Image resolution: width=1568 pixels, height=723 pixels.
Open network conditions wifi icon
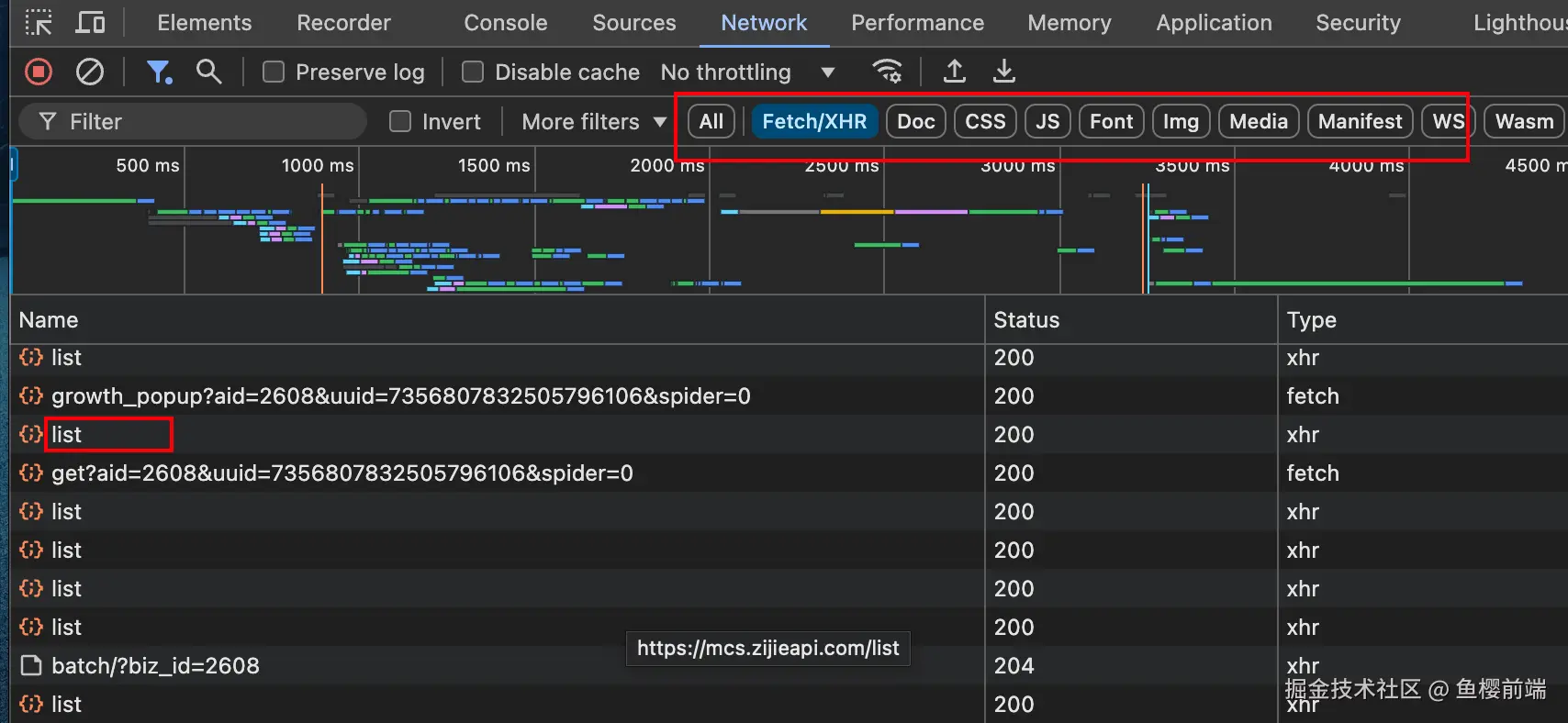(887, 72)
